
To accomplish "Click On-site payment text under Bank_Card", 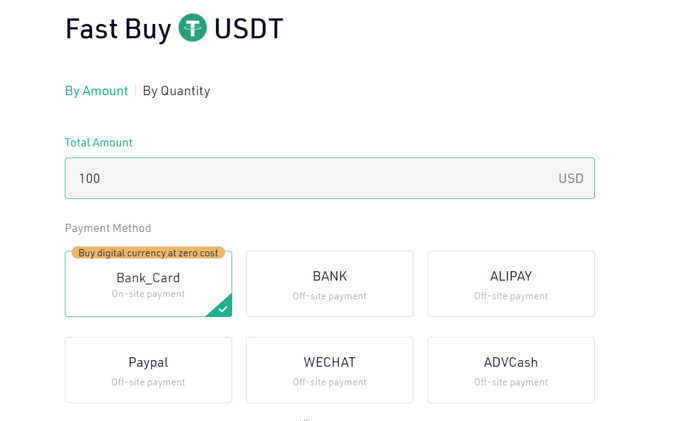I will tap(148, 294).
